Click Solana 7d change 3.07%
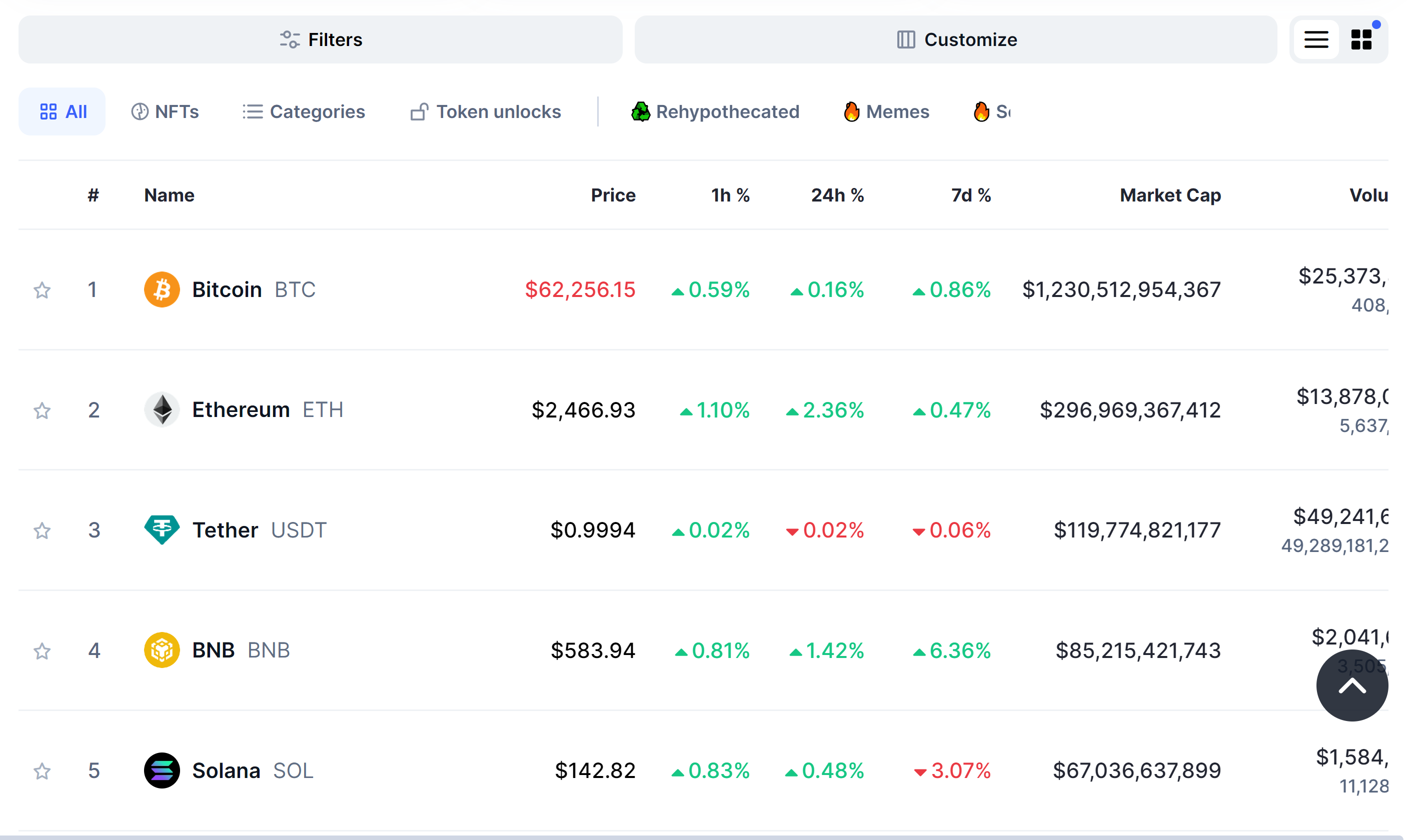 (x=953, y=771)
